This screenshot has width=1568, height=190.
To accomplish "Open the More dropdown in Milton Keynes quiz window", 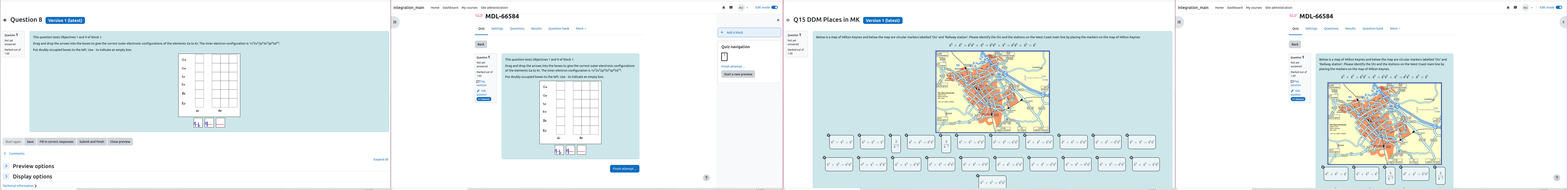I will (x=1395, y=29).
